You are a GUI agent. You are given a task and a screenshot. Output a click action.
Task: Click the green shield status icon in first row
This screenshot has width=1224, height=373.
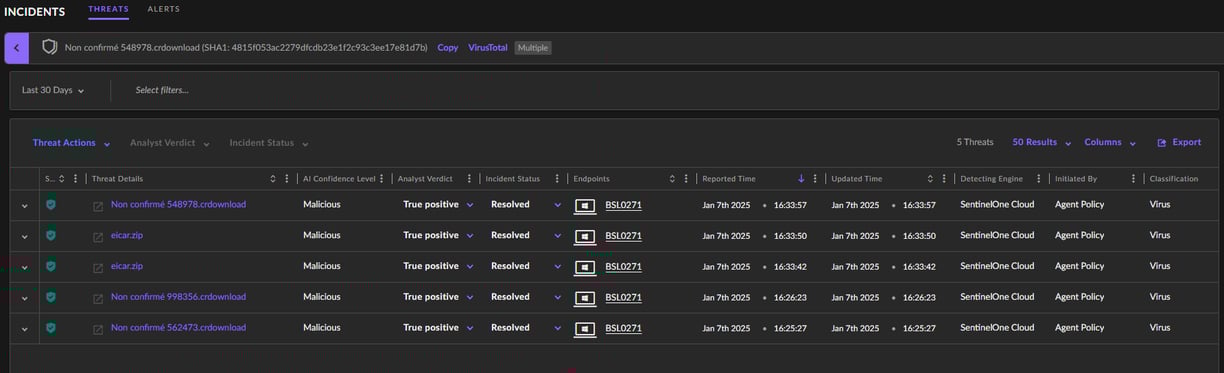[x=51, y=204]
